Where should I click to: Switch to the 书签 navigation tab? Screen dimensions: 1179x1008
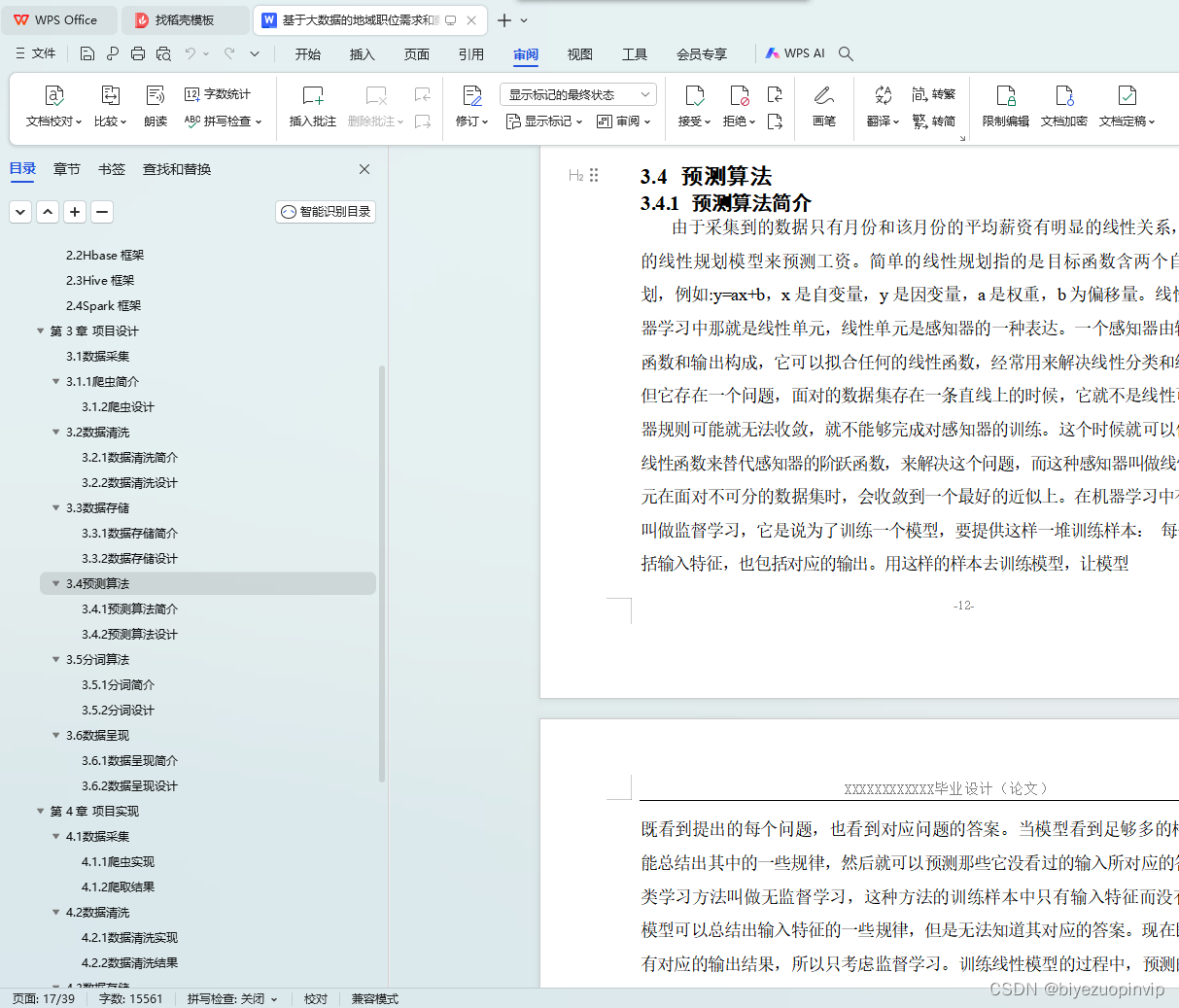pyautogui.click(x=112, y=169)
